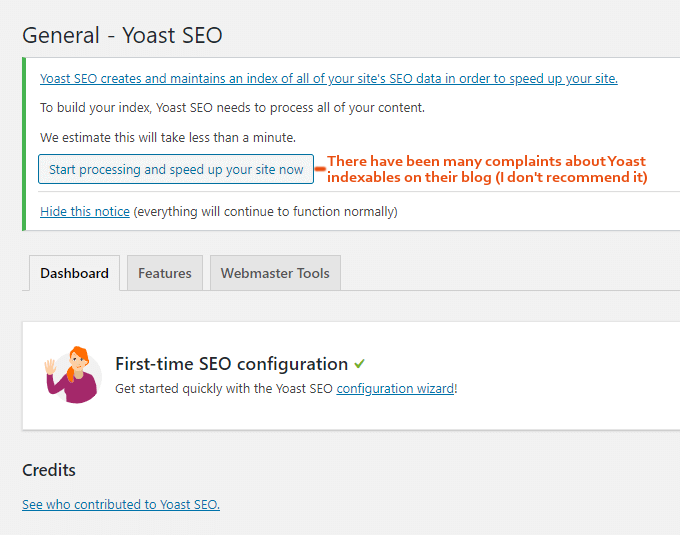The image size is (680, 535).
Task: Click the Credits heading
Action: click(x=49, y=470)
